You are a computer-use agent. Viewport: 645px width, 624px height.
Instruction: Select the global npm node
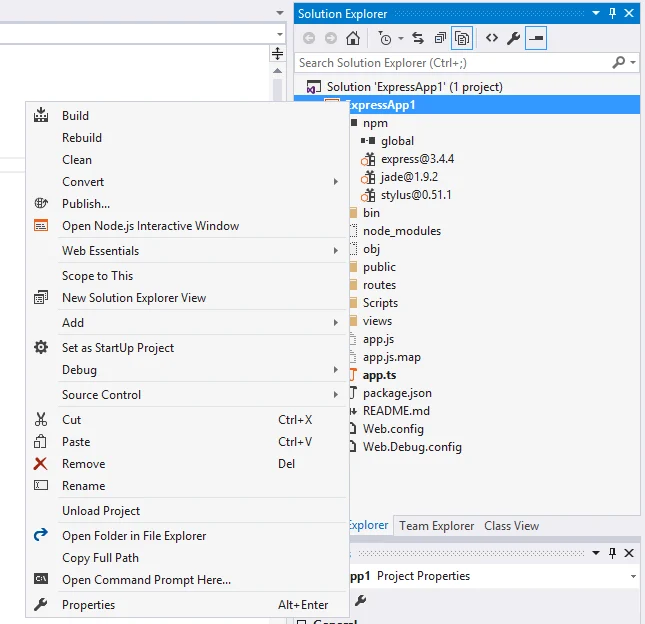pyautogui.click(x=397, y=141)
